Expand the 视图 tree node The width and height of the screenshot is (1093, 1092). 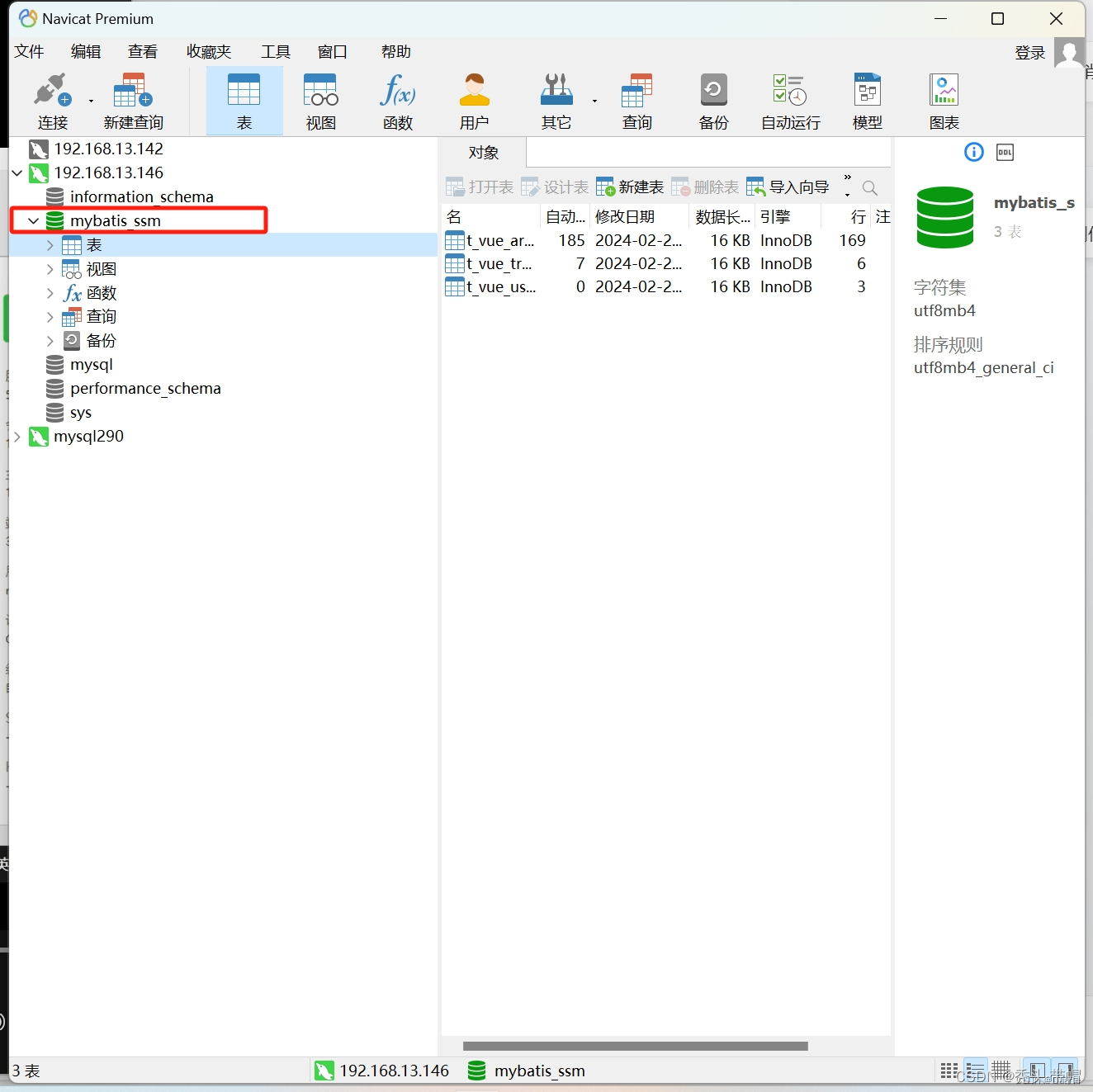pos(50,269)
